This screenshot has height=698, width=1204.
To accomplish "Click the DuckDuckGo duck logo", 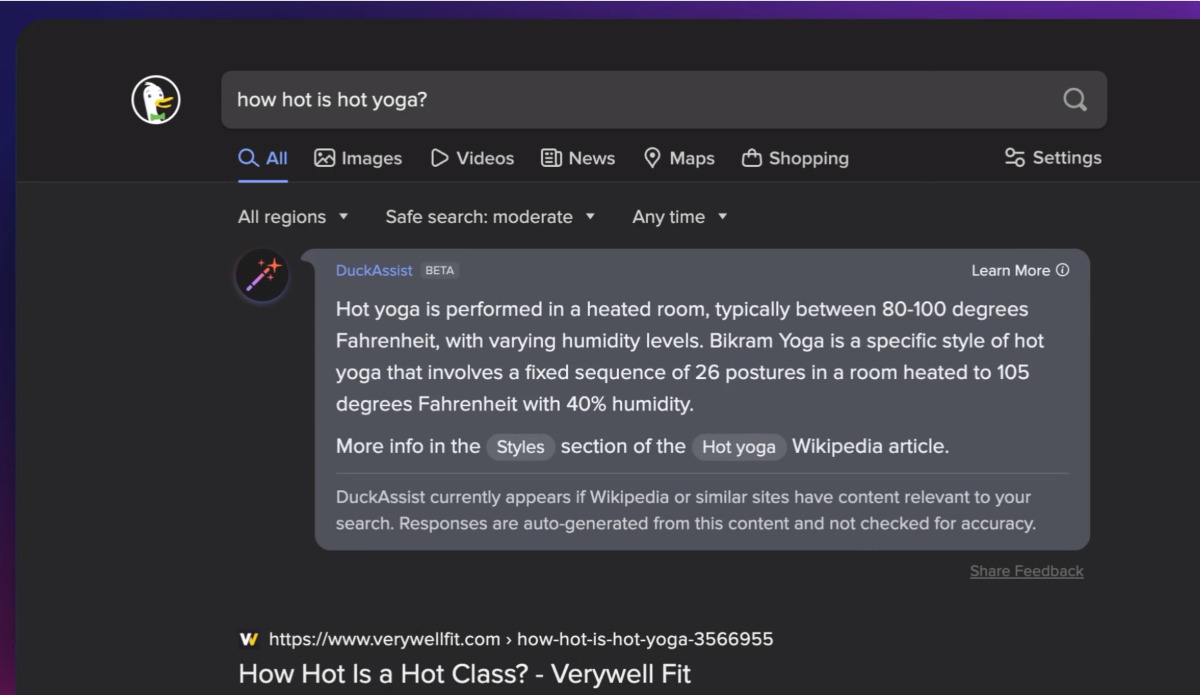I will click(x=156, y=100).
